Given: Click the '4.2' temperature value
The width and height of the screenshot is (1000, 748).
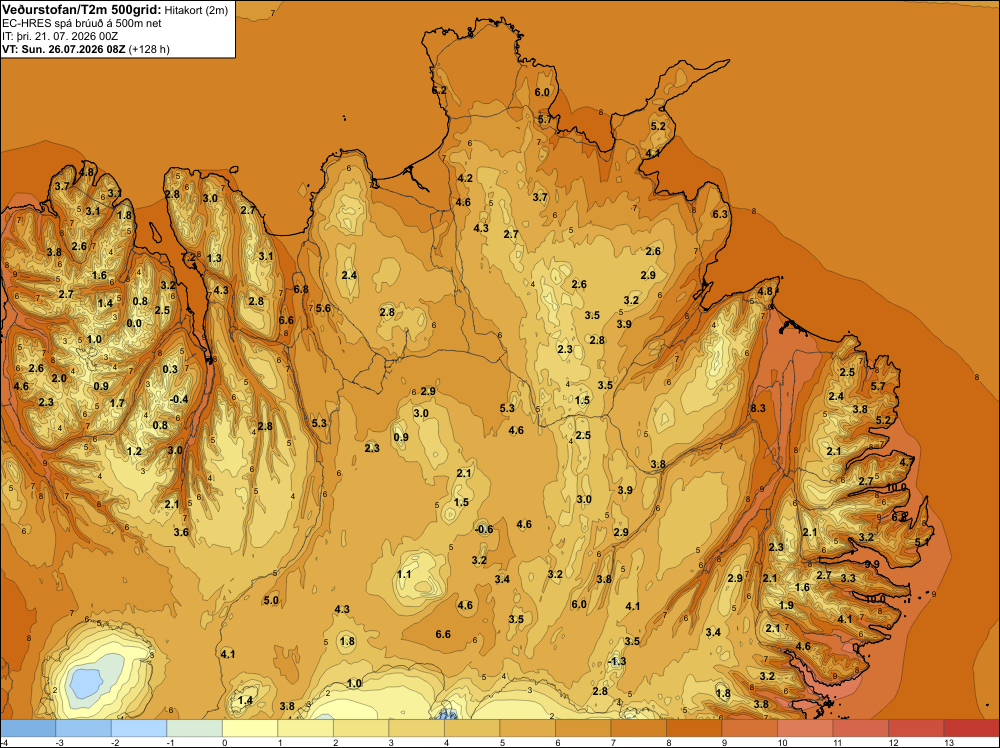Looking at the screenshot, I should pos(465,179).
